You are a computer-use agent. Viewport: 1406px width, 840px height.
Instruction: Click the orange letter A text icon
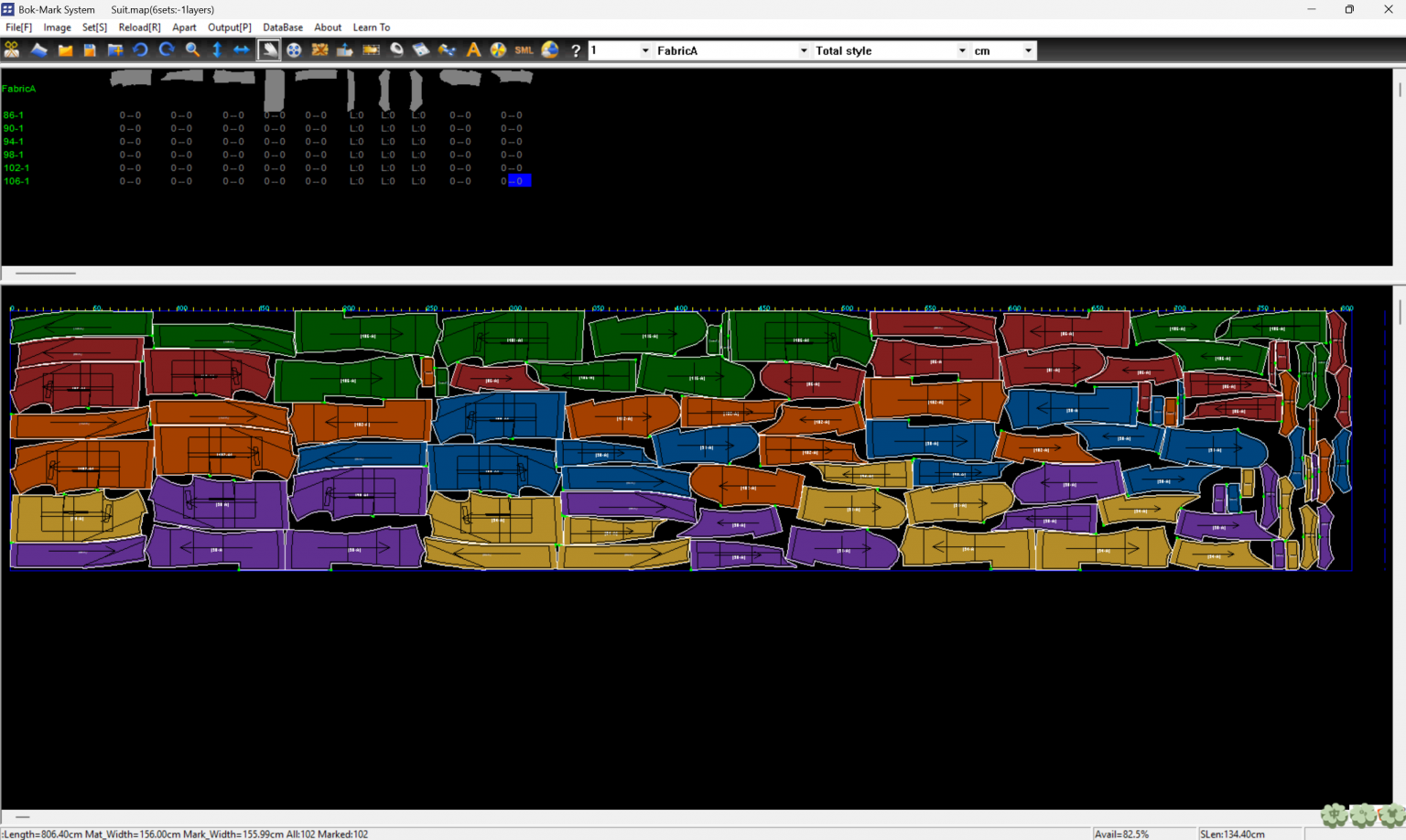(473, 50)
